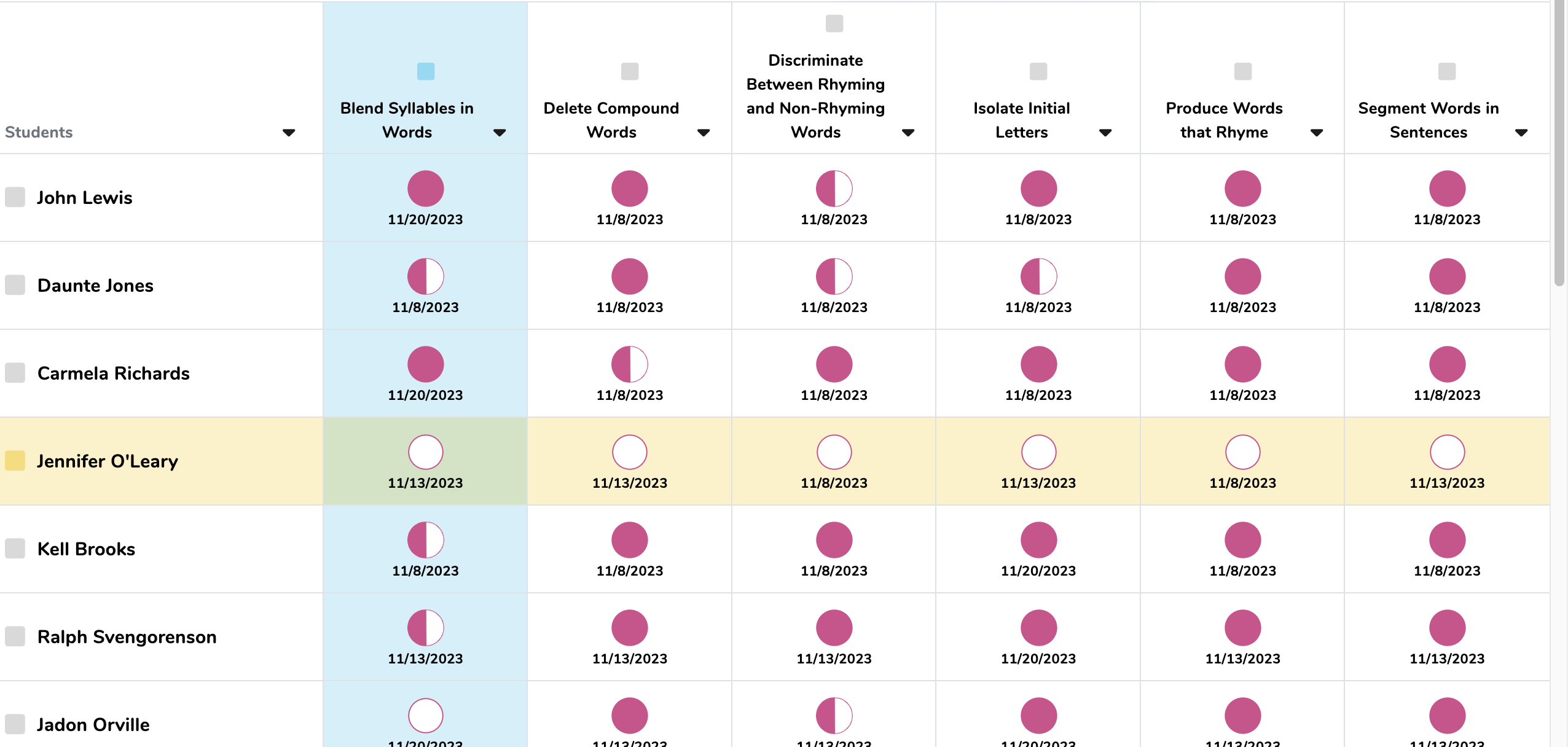Click the vertical scrollbar thumb
1568x747 pixels.
[1559, 141]
